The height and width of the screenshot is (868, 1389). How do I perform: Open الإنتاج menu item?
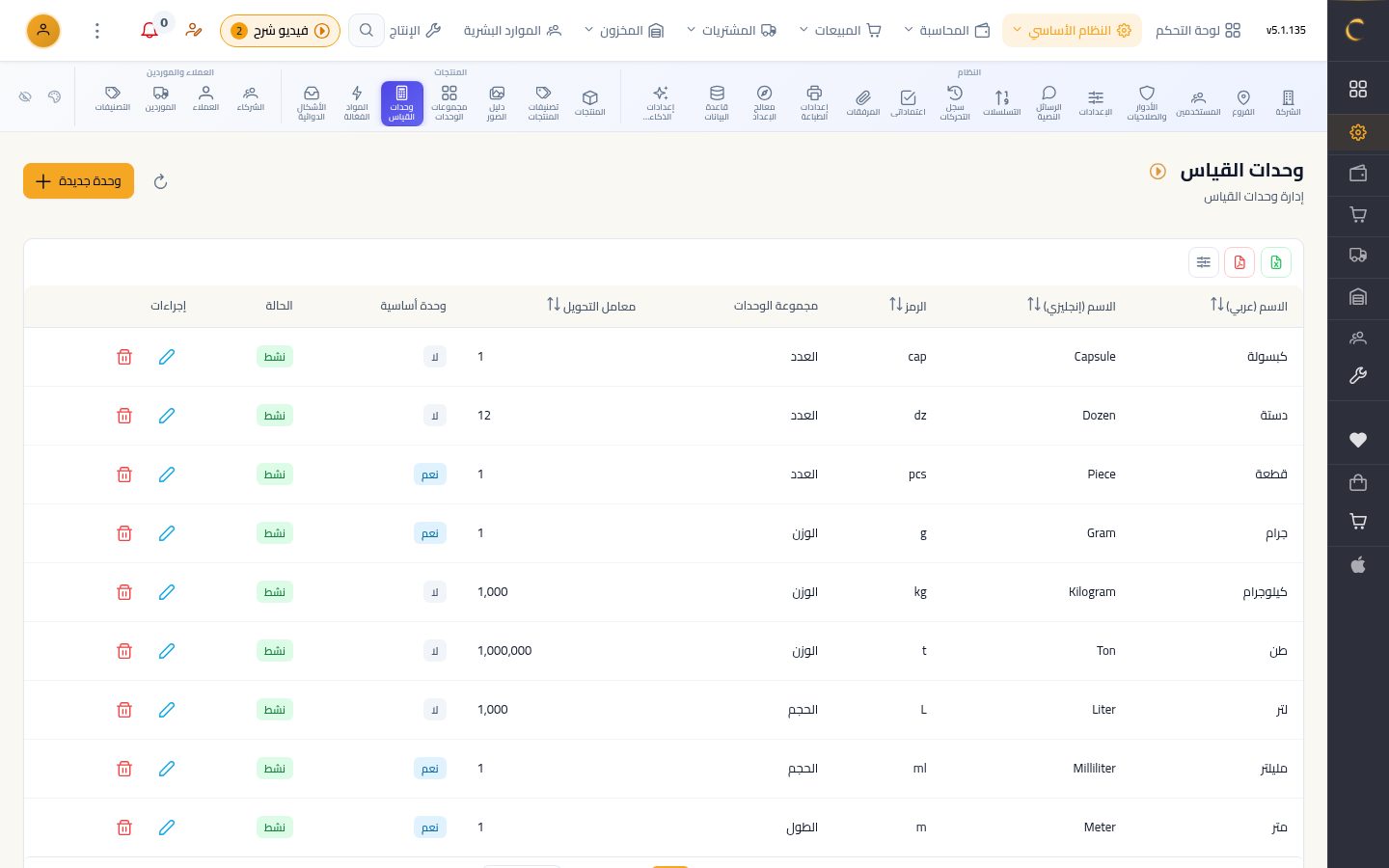tap(415, 31)
